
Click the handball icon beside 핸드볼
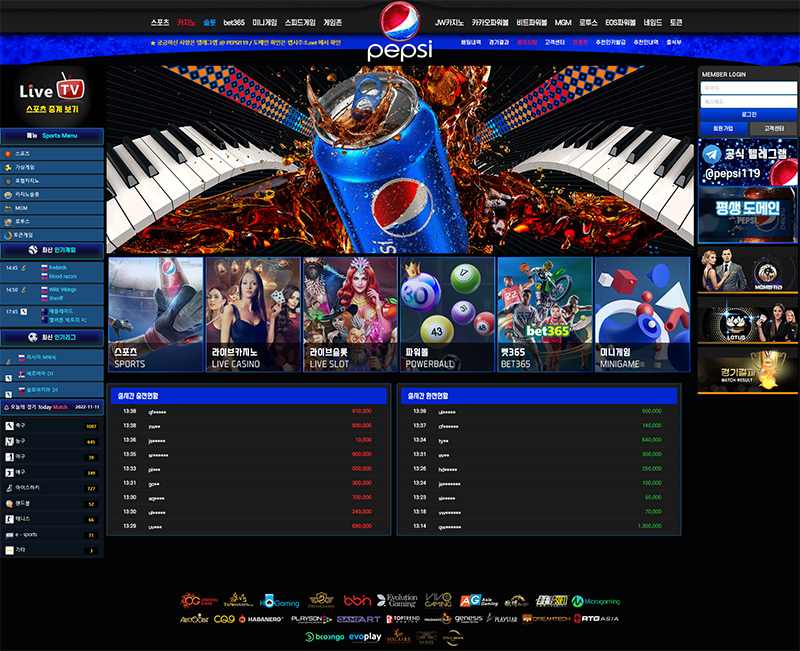pos(9,504)
